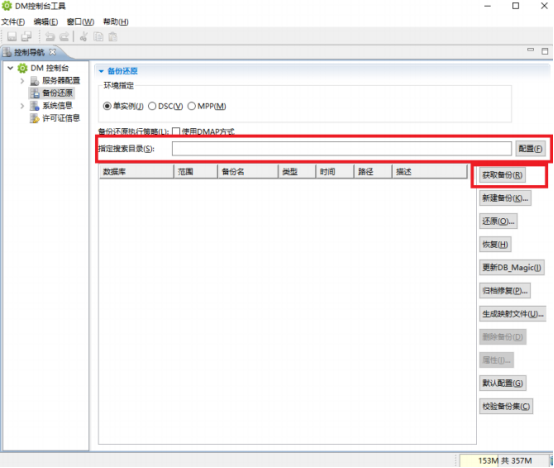Expand the 系统信息 tree node
The height and width of the screenshot is (468, 554).
coord(22,106)
